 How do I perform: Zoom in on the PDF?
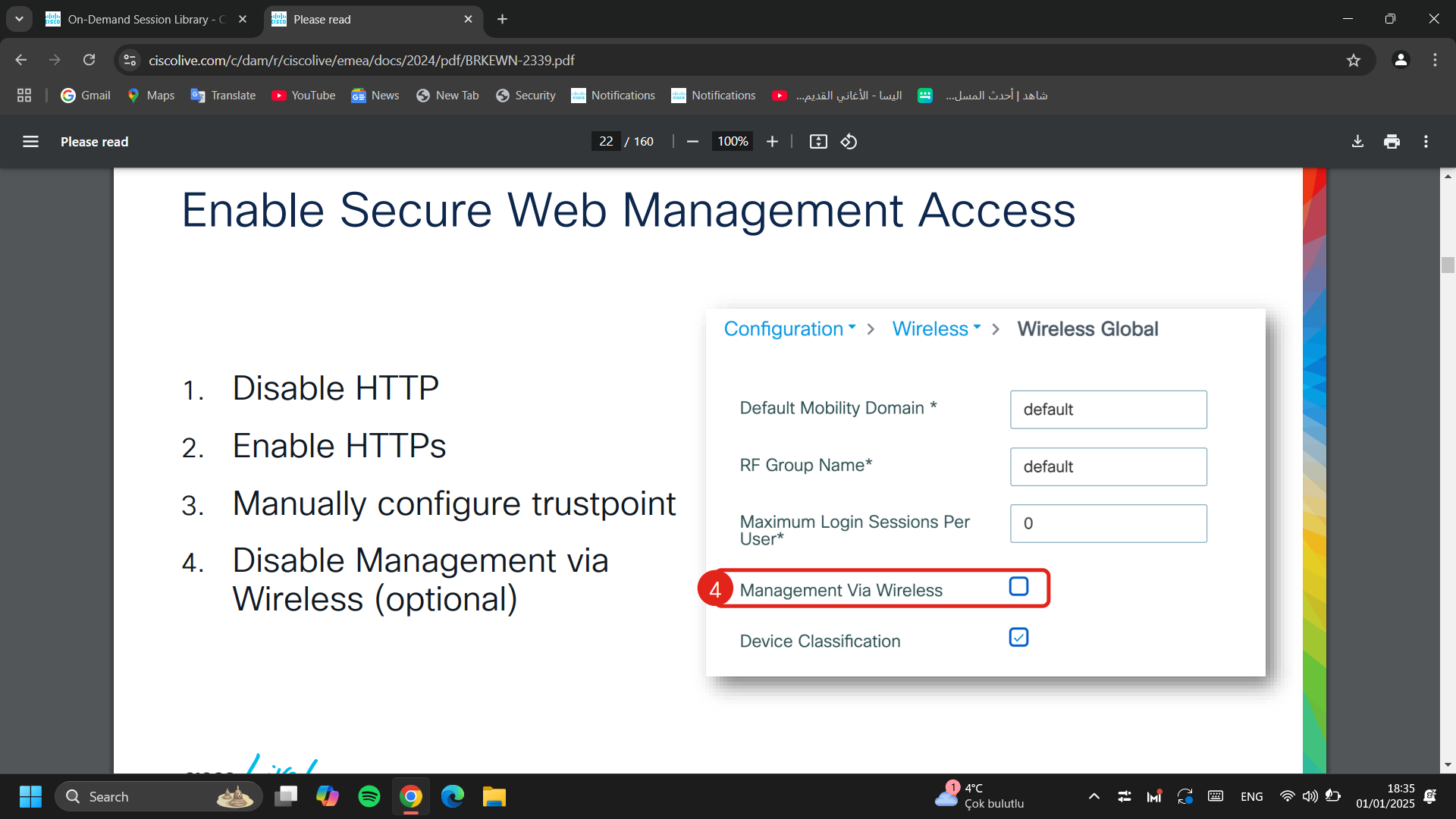(x=771, y=141)
